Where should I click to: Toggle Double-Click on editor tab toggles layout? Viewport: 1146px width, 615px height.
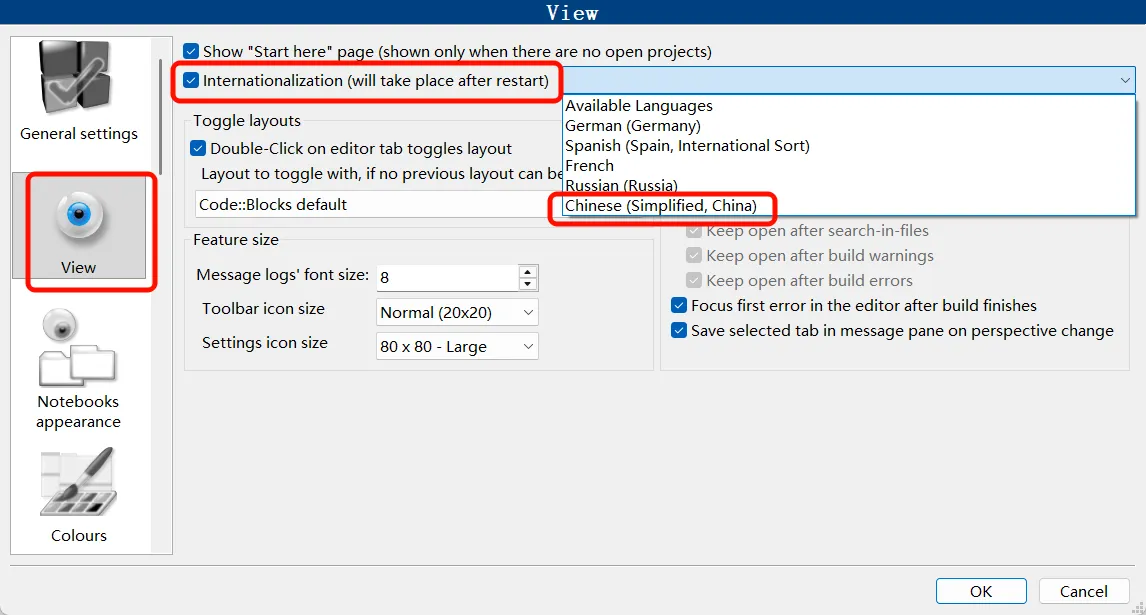pyautogui.click(x=198, y=148)
